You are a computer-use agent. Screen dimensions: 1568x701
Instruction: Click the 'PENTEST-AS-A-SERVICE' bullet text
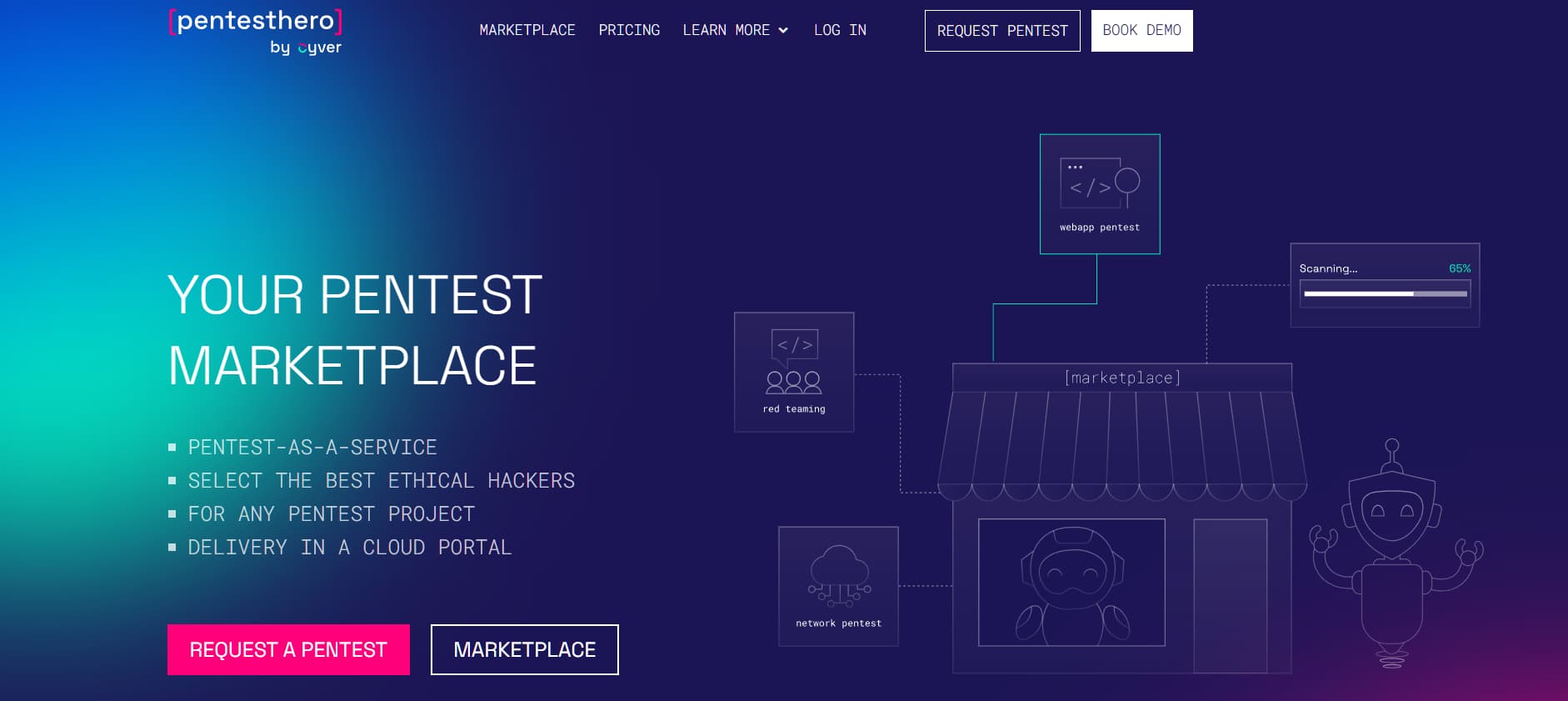tap(312, 448)
